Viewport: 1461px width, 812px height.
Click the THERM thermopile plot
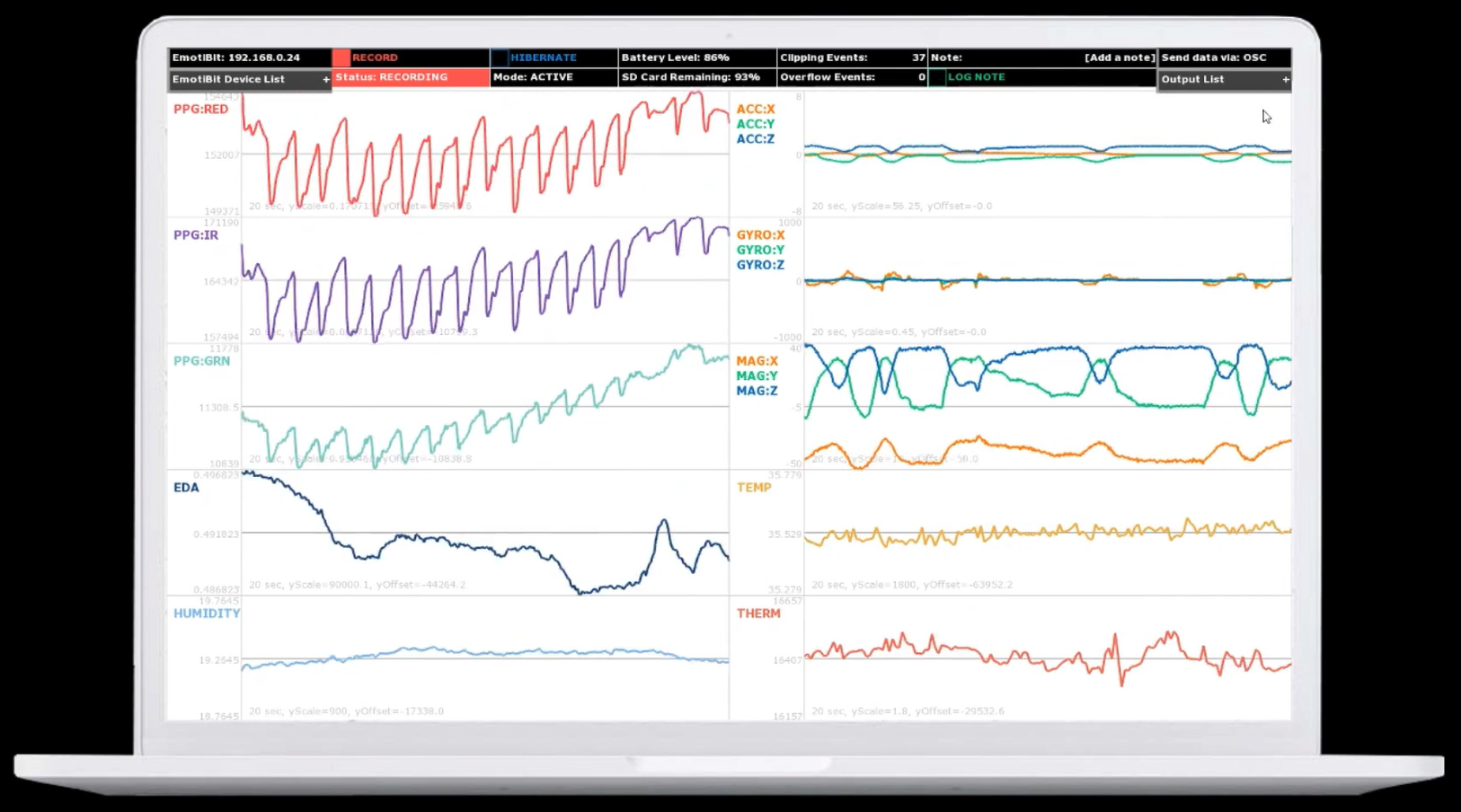pyautogui.click(x=1048, y=658)
